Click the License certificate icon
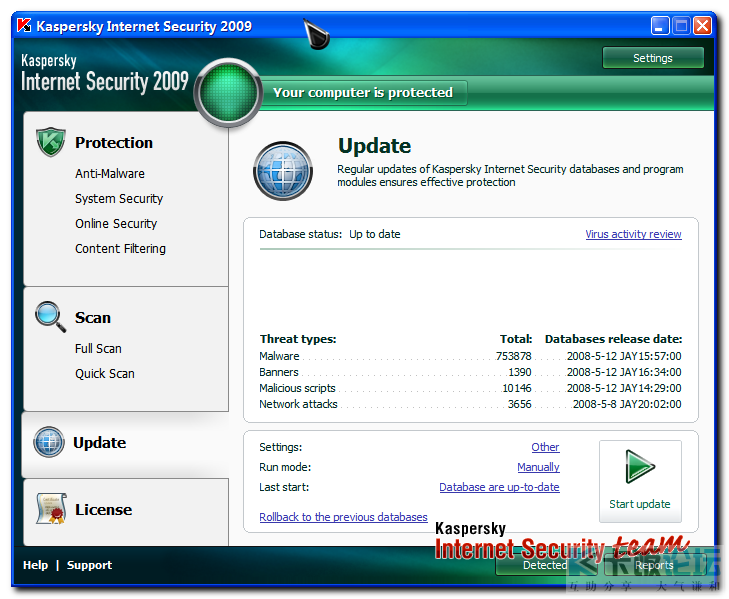 coord(51,509)
